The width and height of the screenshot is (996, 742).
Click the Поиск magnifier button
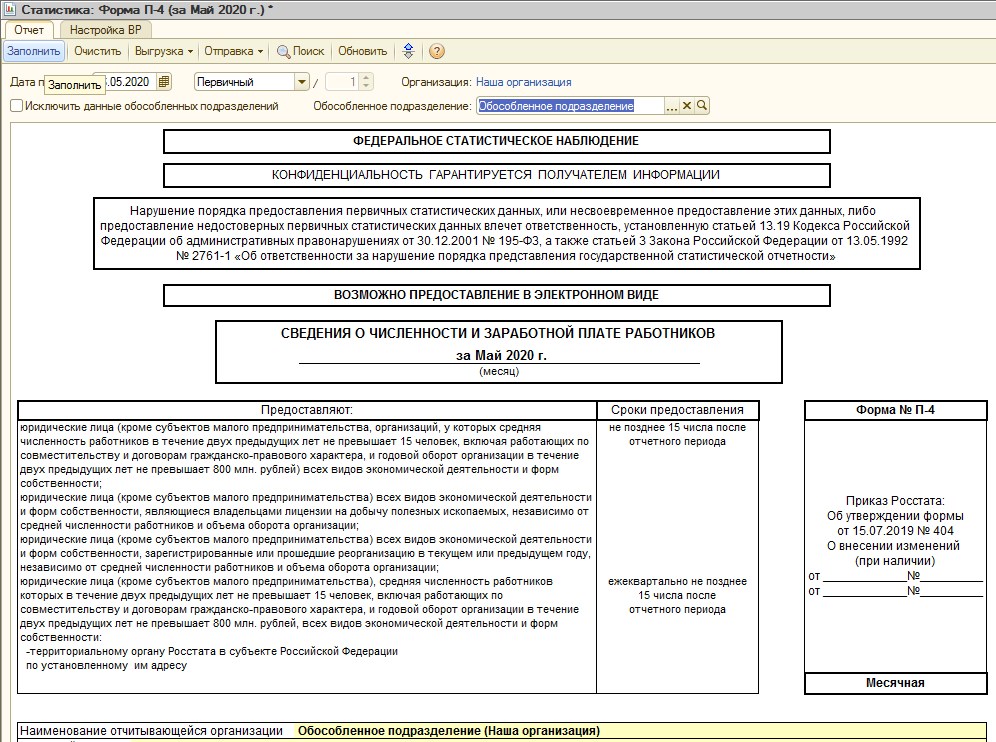click(301, 51)
